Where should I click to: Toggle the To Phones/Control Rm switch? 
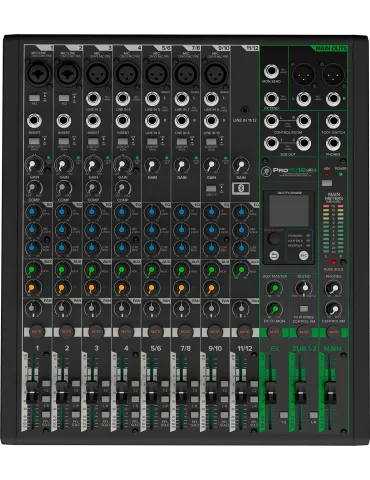pyautogui.click(x=304, y=309)
